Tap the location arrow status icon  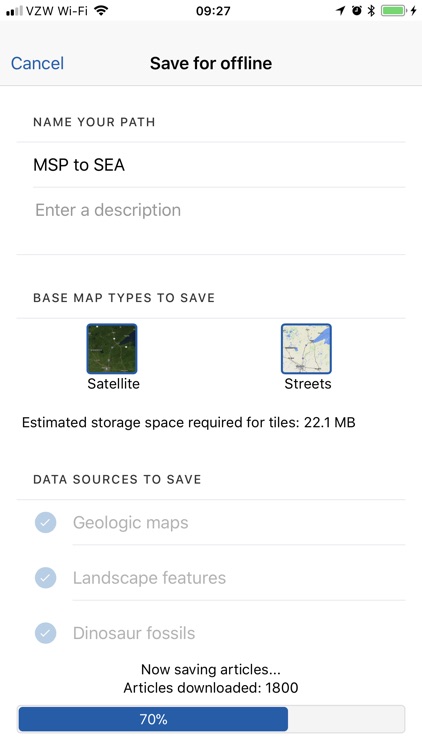pos(341,10)
